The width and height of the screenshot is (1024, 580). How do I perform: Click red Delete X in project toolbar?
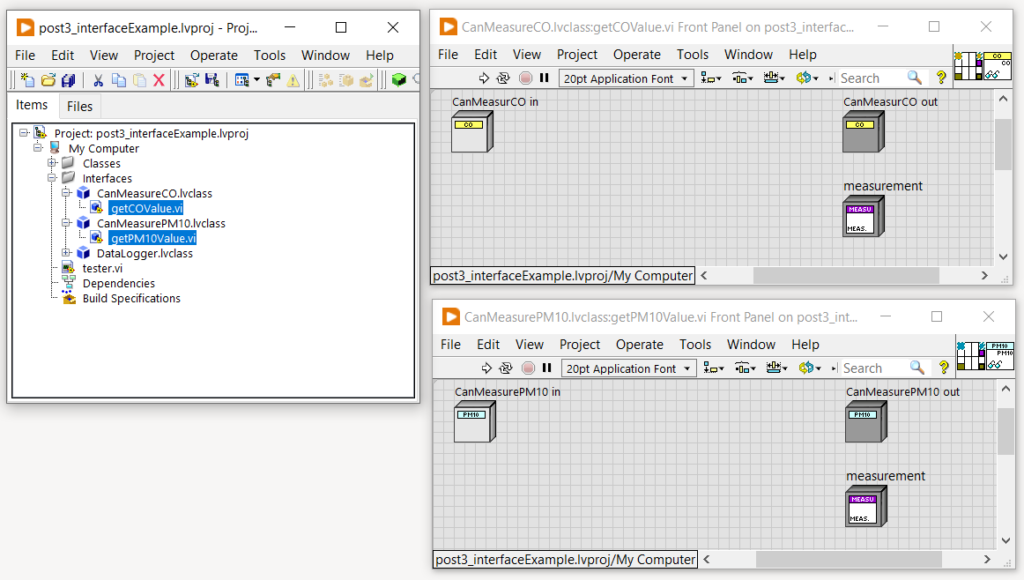158,80
